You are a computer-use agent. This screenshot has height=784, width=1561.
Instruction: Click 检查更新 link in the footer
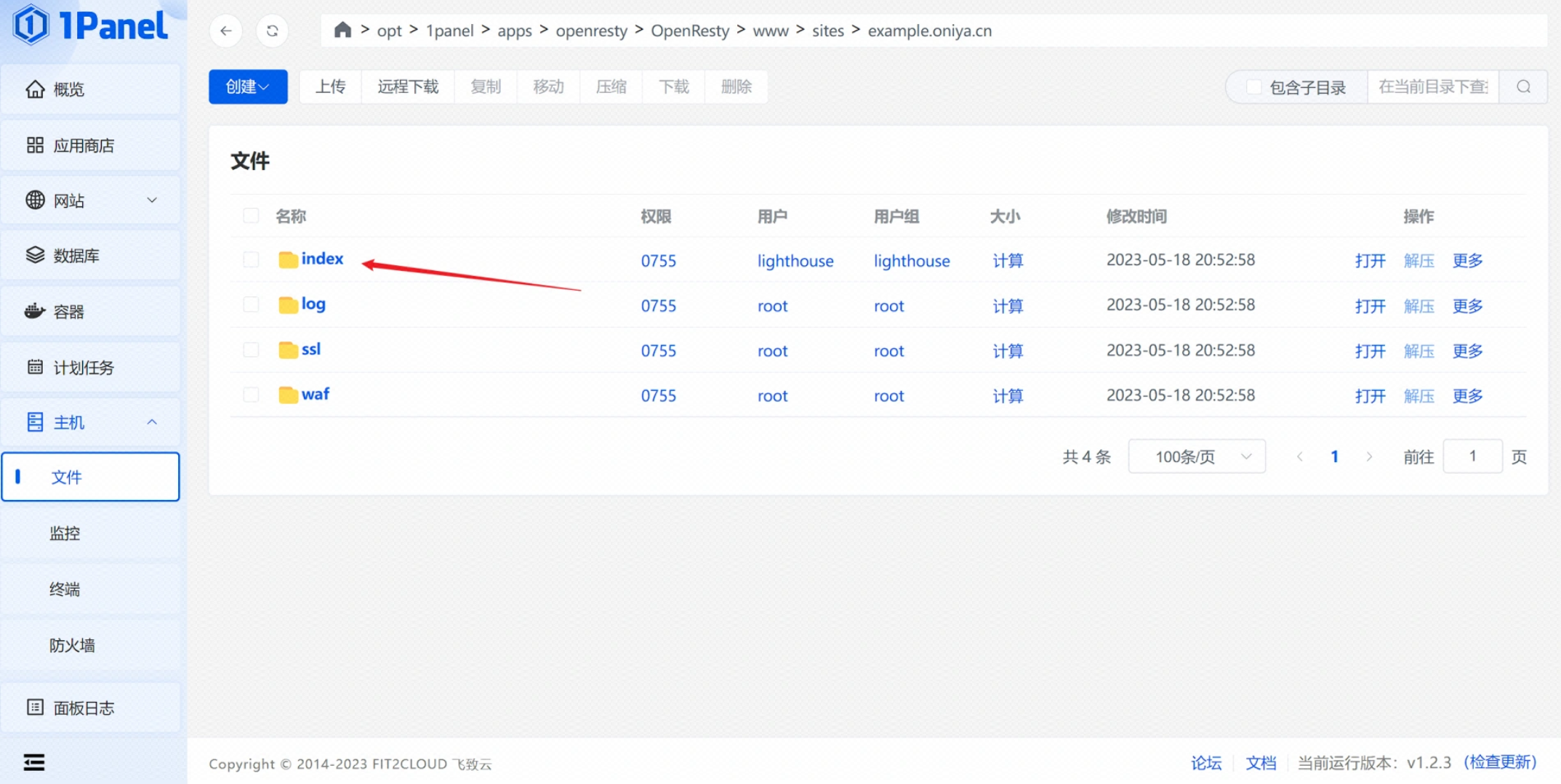point(1500,762)
